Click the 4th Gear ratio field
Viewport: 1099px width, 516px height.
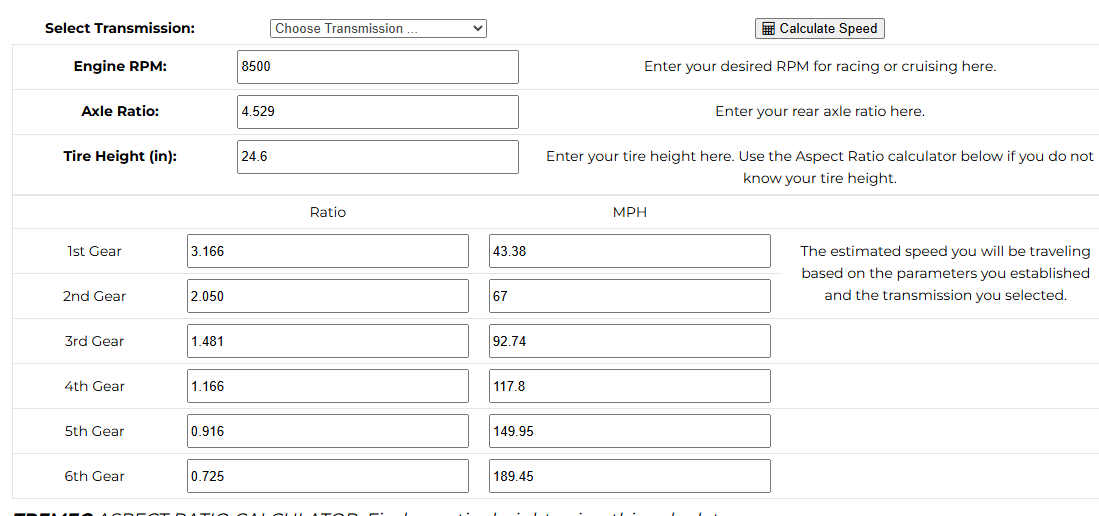(x=327, y=387)
